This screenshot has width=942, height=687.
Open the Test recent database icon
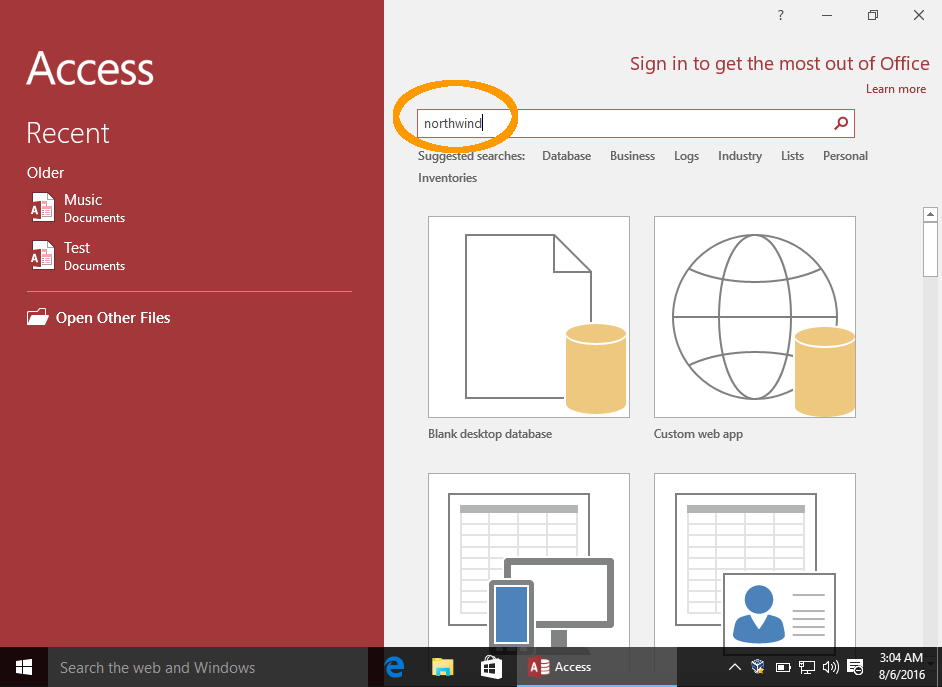coord(42,255)
